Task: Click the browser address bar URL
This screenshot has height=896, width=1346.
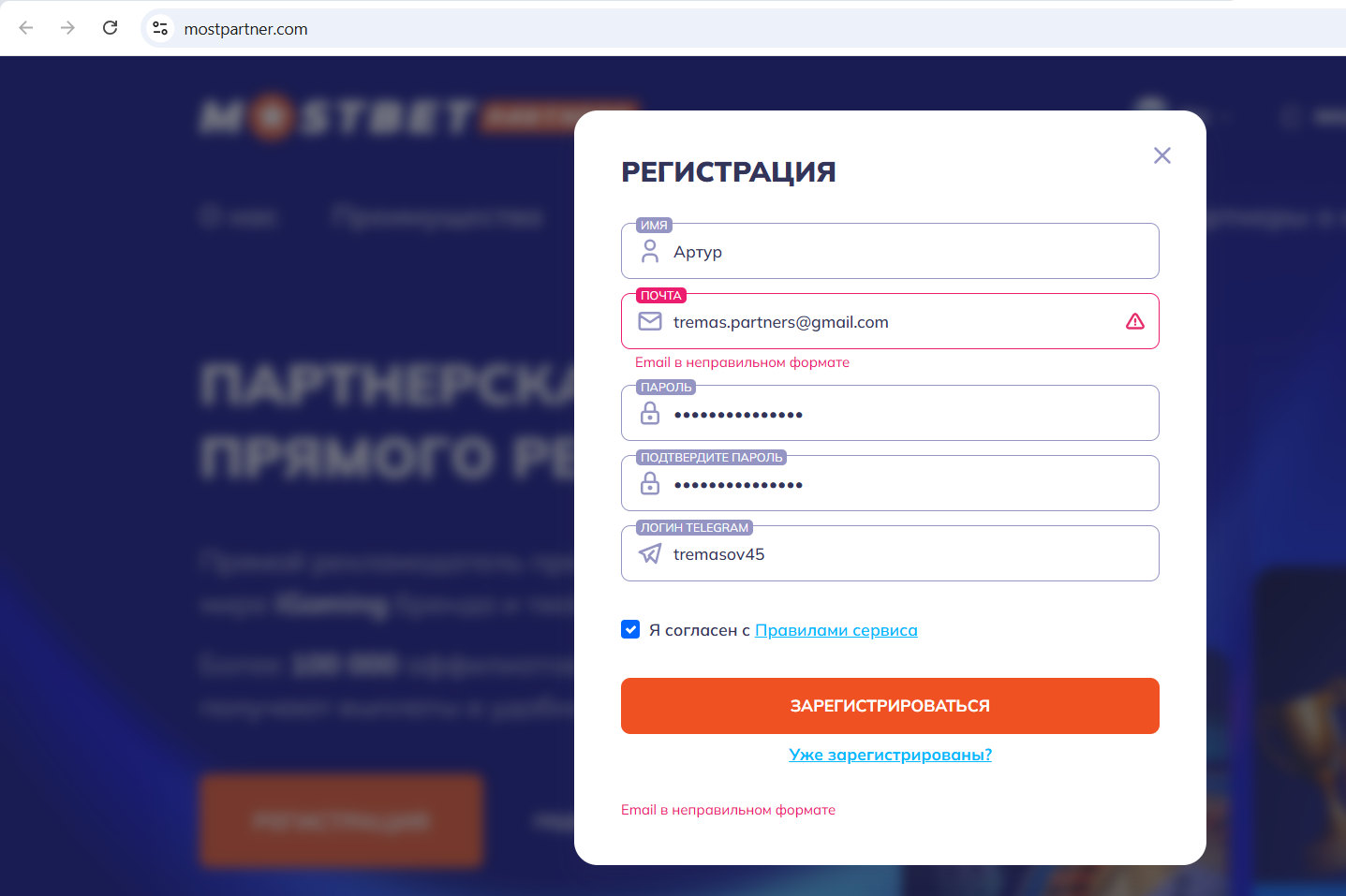Action: 245,29
